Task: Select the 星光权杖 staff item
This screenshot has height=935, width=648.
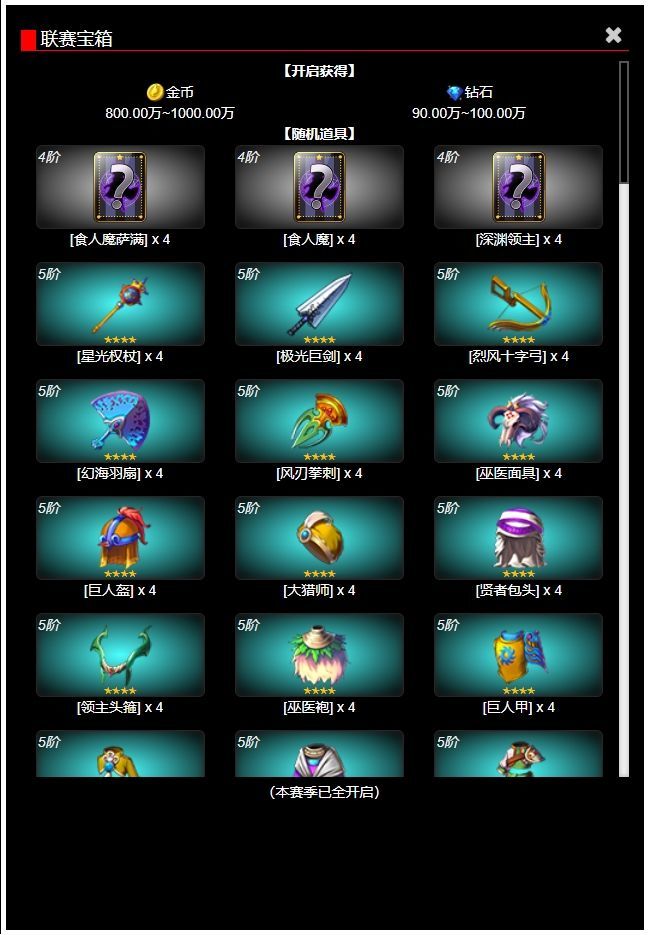Action: pyautogui.click(x=120, y=304)
